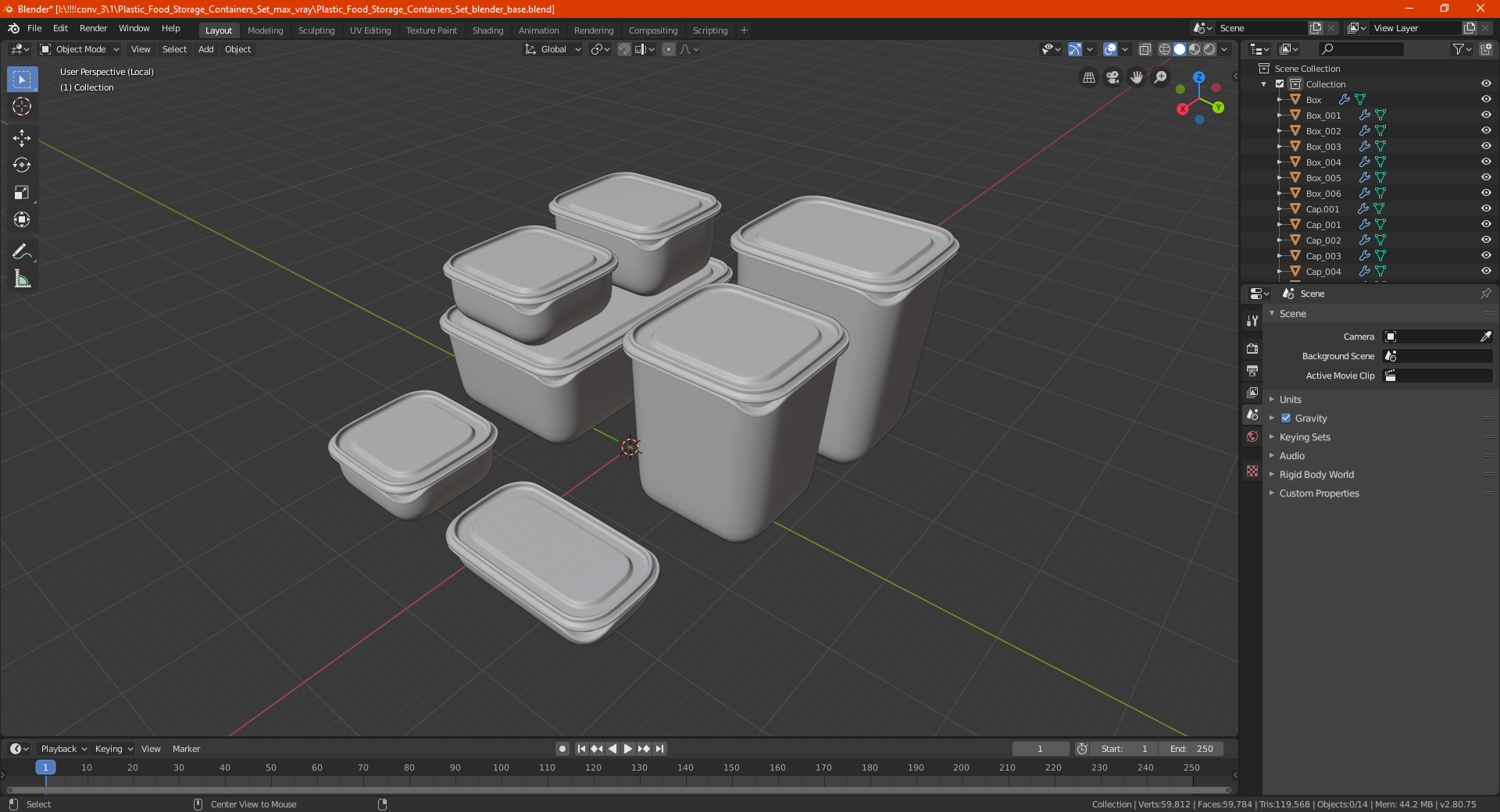Click the End frame field
Image resolution: width=1500 pixels, height=812 pixels.
(1191, 749)
